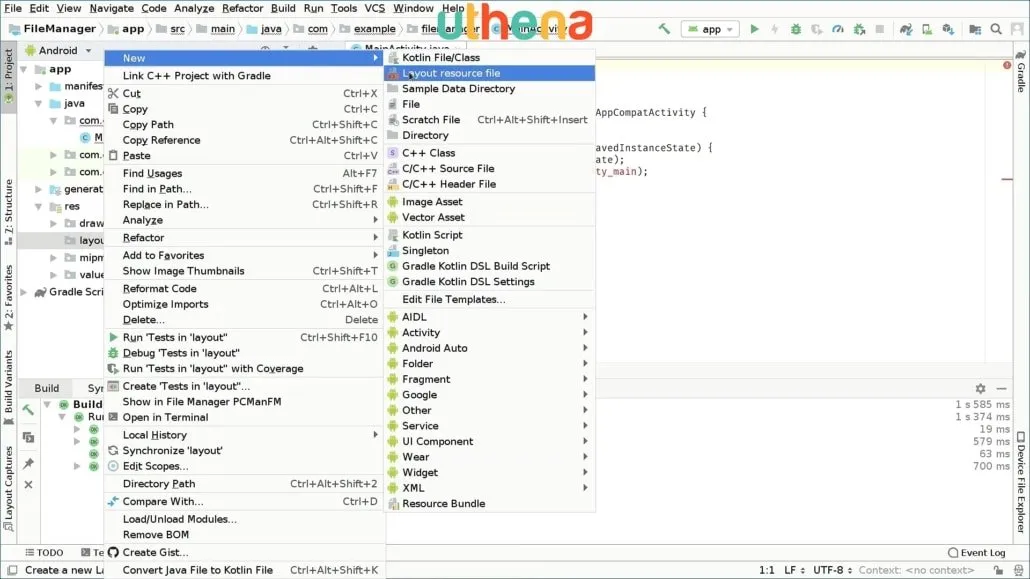1030x579 pixels.
Task: Start debugging with the bug icon
Action: [795, 29]
